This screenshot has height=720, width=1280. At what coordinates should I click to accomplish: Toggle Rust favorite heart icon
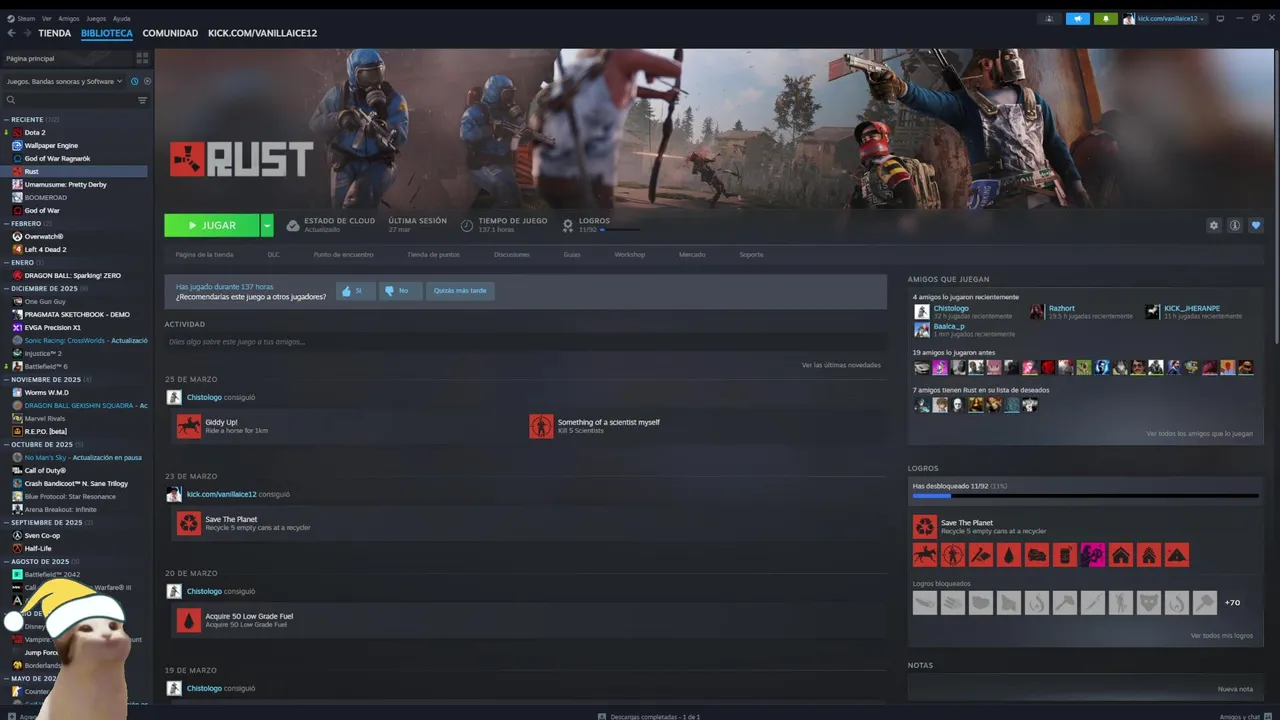(1256, 225)
